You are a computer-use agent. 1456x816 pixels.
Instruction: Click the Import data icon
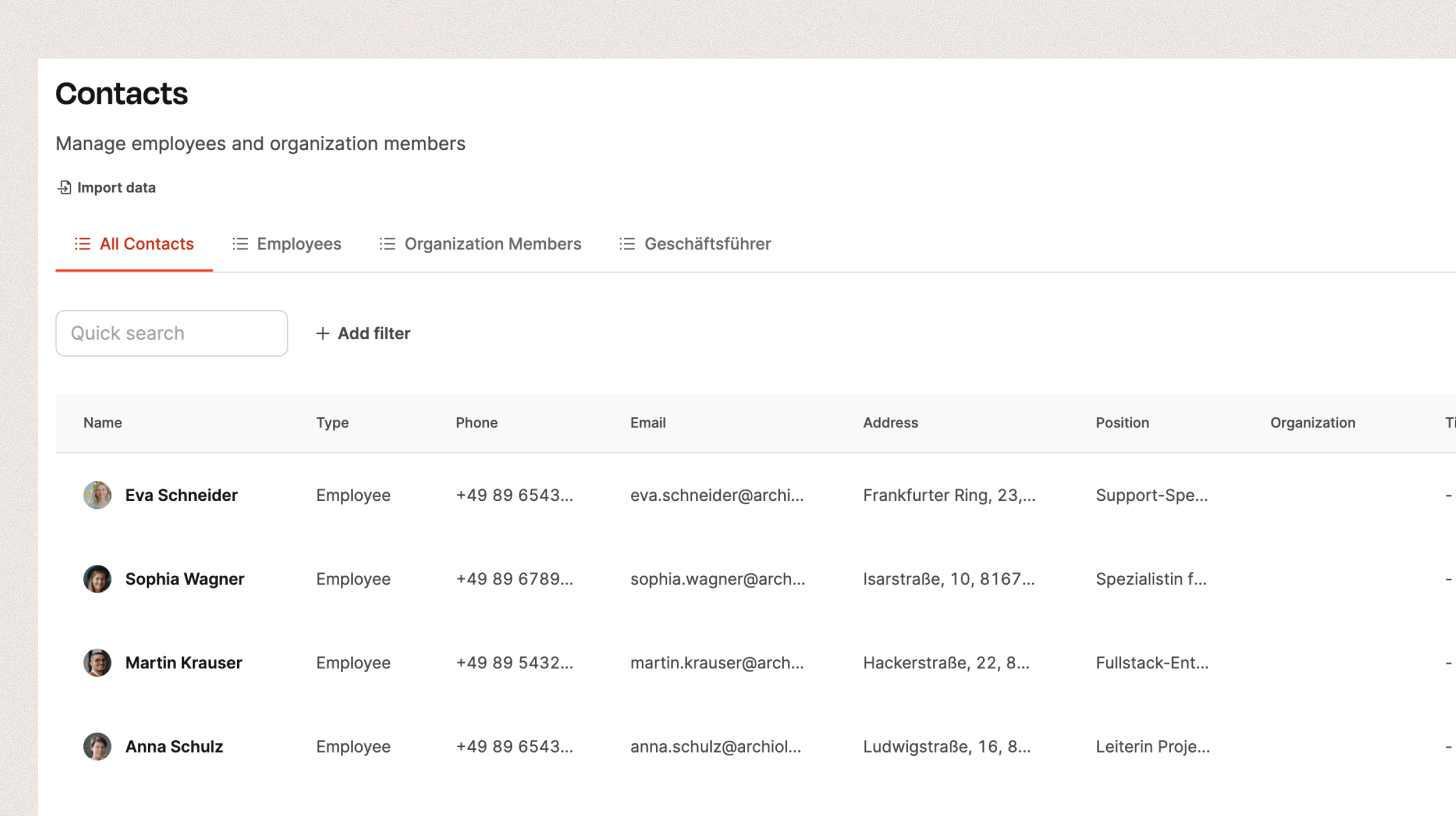pyautogui.click(x=64, y=187)
